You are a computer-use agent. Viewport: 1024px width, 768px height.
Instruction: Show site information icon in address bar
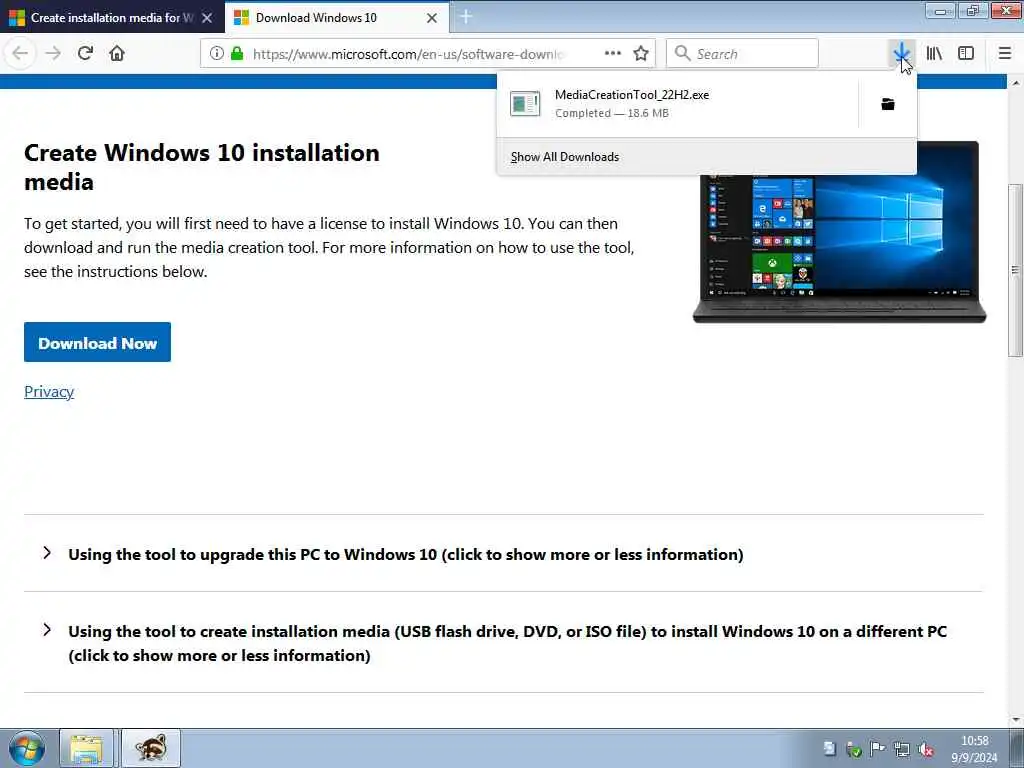pyautogui.click(x=217, y=54)
